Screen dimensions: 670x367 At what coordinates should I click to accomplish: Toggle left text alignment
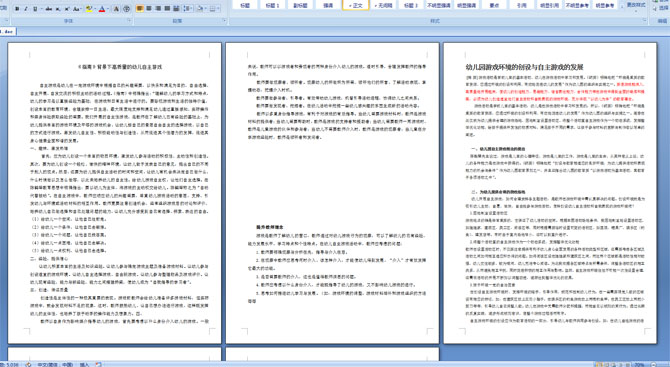[x=140, y=9]
